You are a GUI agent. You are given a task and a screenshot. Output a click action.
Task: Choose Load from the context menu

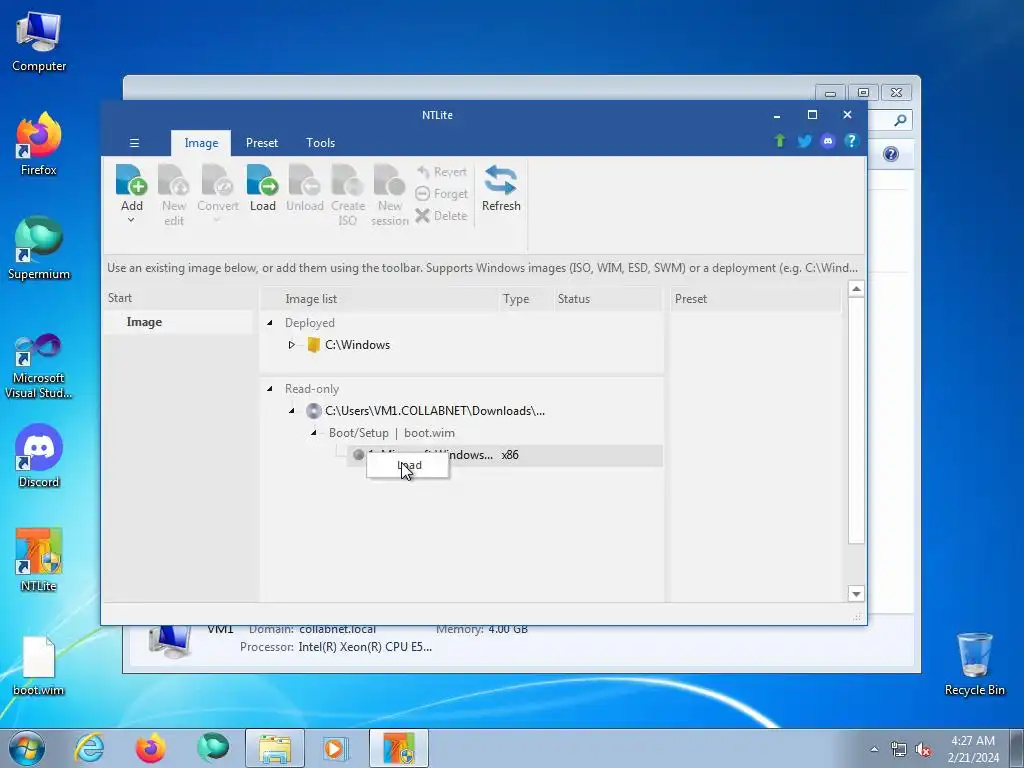pos(408,466)
